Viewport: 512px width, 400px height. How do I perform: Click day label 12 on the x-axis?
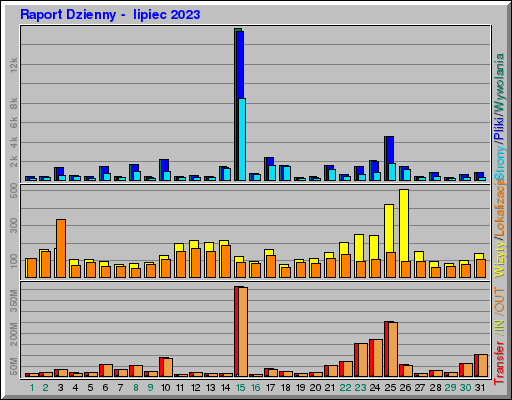(x=195, y=388)
